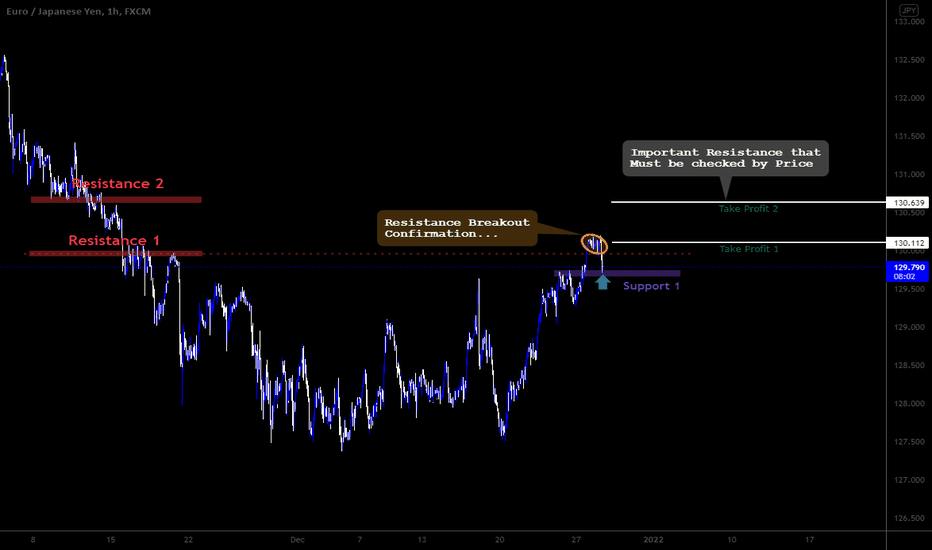
Task: Click the 133.000 price axis value
Action: 909,22
